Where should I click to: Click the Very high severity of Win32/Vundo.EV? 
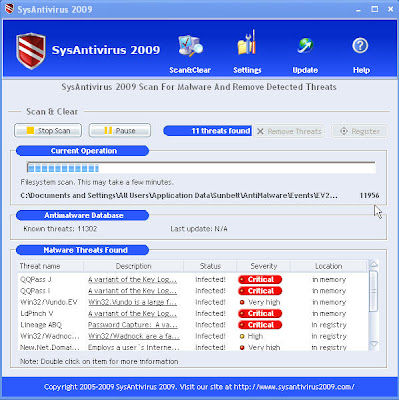click(260, 302)
